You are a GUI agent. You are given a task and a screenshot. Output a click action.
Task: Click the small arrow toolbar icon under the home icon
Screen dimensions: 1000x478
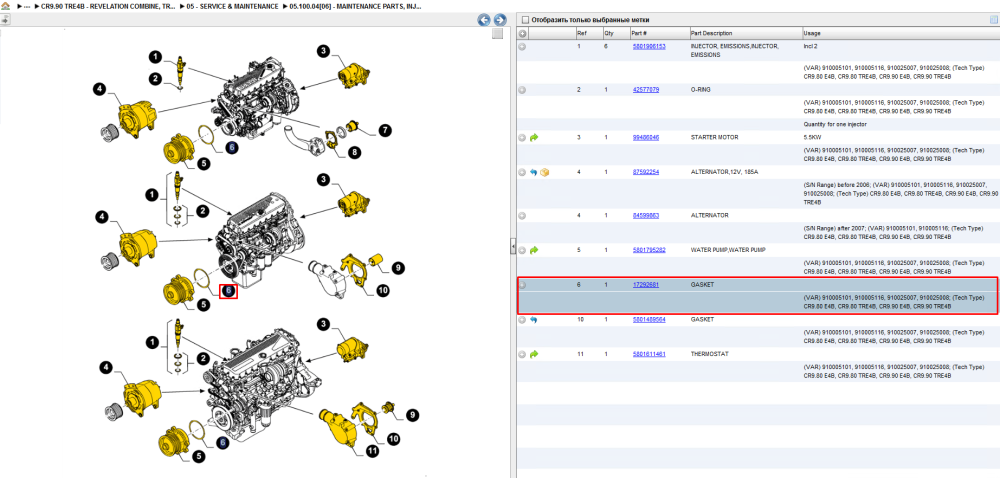pos(5,20)
